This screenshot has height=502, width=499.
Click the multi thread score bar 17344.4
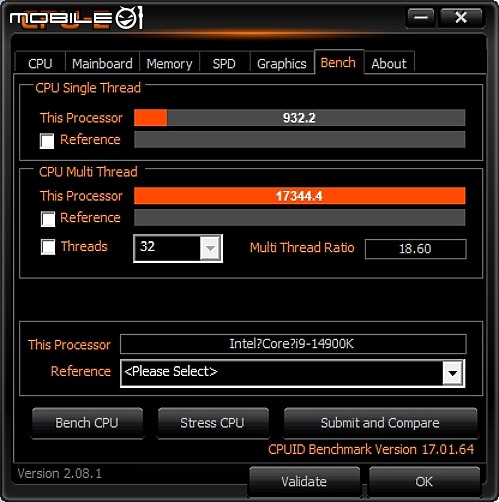click(299, 196)
